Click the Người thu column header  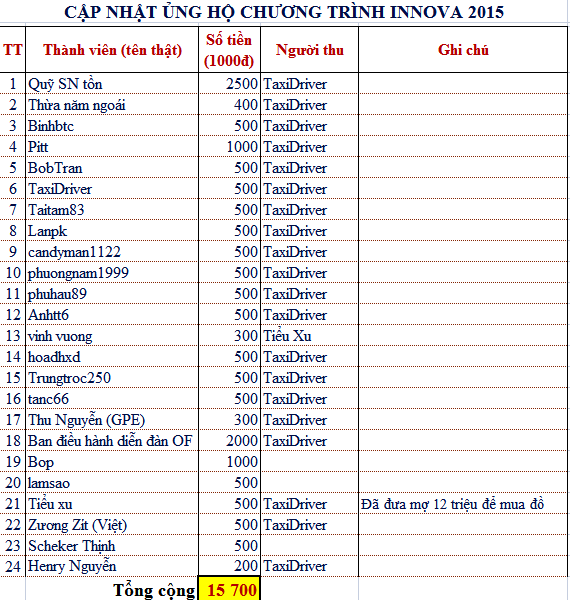coord(309,50)
